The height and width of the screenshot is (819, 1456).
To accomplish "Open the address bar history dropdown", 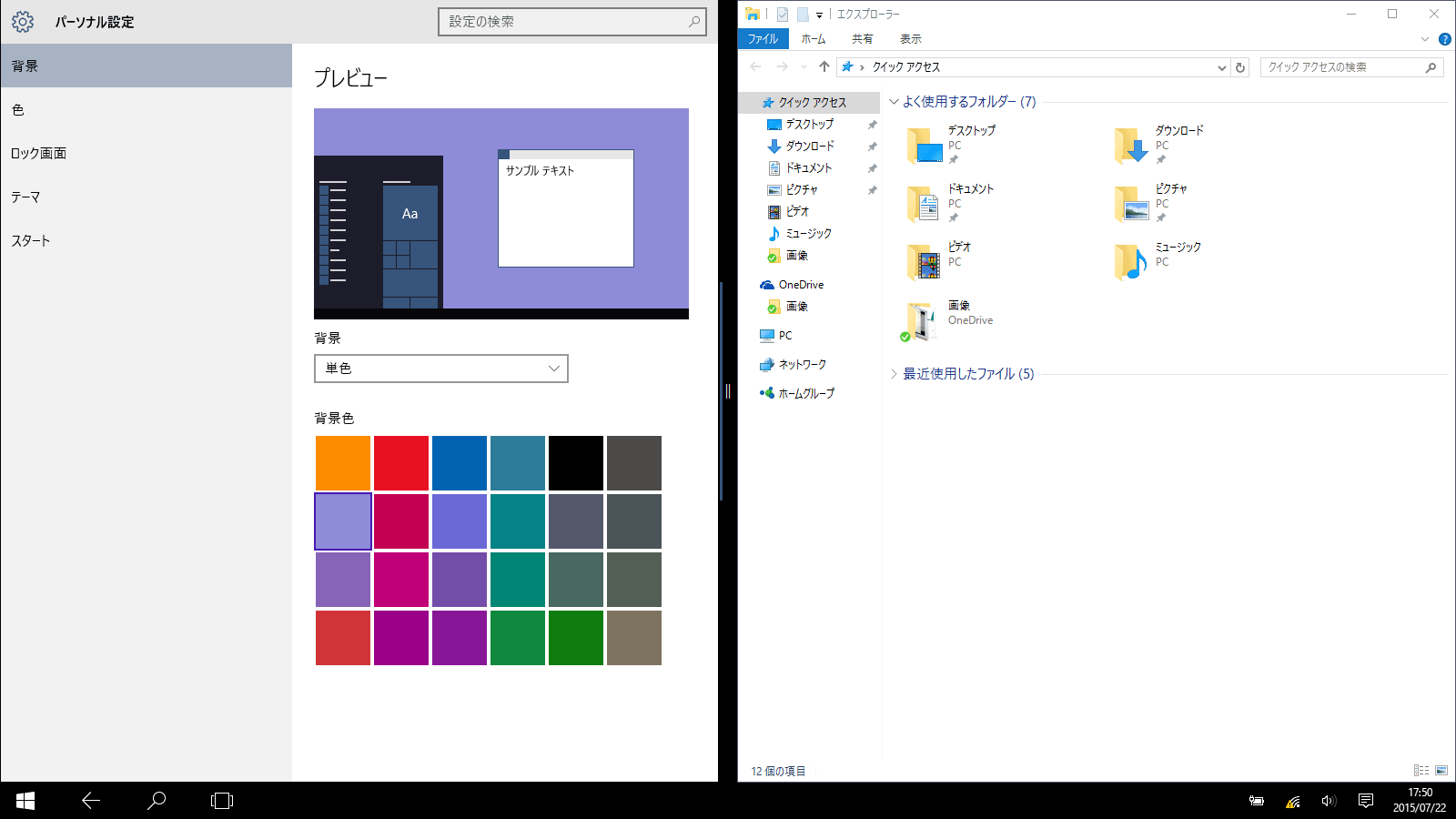I will point(1222,67).
